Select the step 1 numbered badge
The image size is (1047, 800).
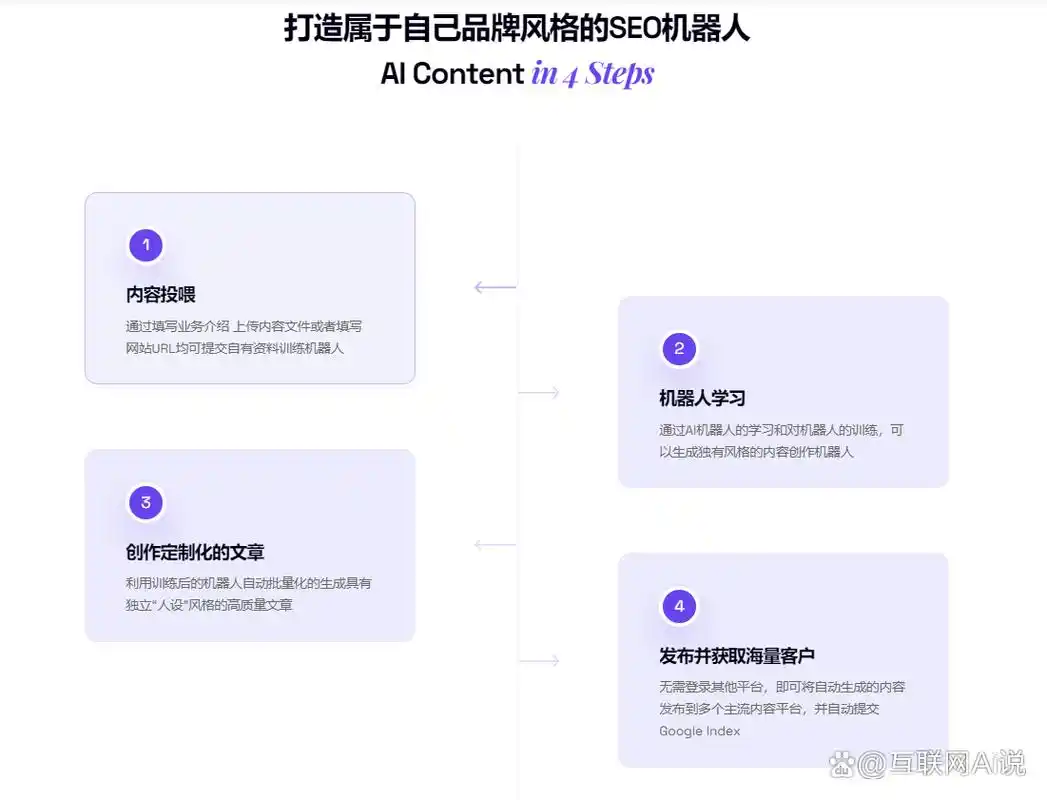click(x=145, y=244)
